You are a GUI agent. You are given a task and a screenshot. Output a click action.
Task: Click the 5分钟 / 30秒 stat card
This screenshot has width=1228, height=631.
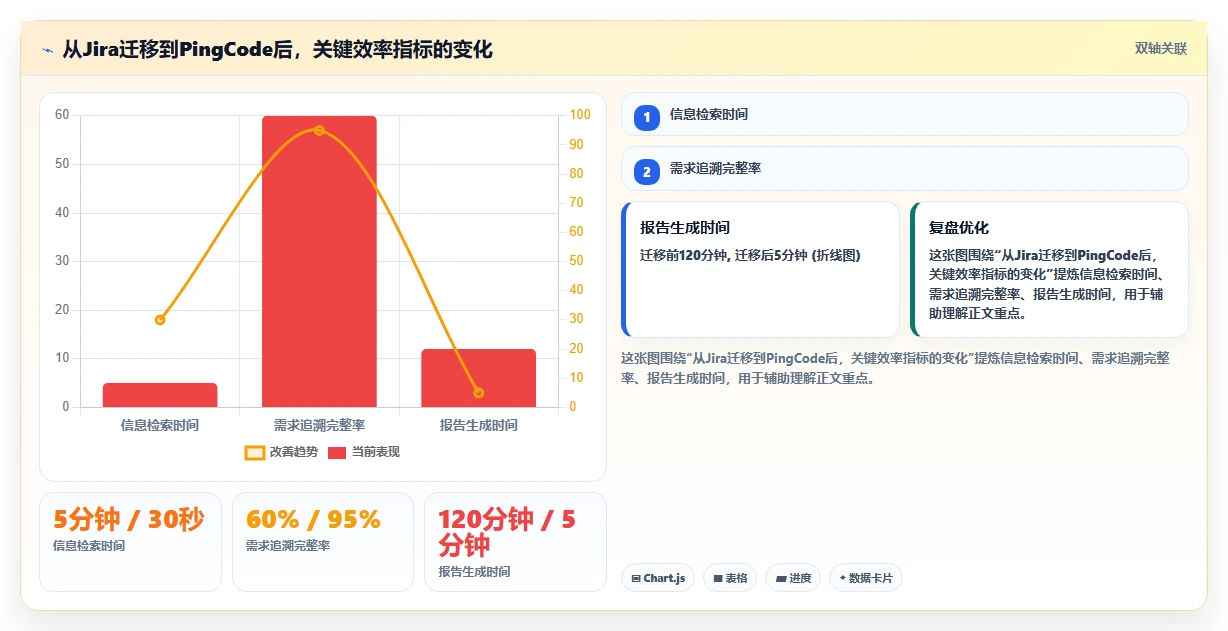[130, 542]
